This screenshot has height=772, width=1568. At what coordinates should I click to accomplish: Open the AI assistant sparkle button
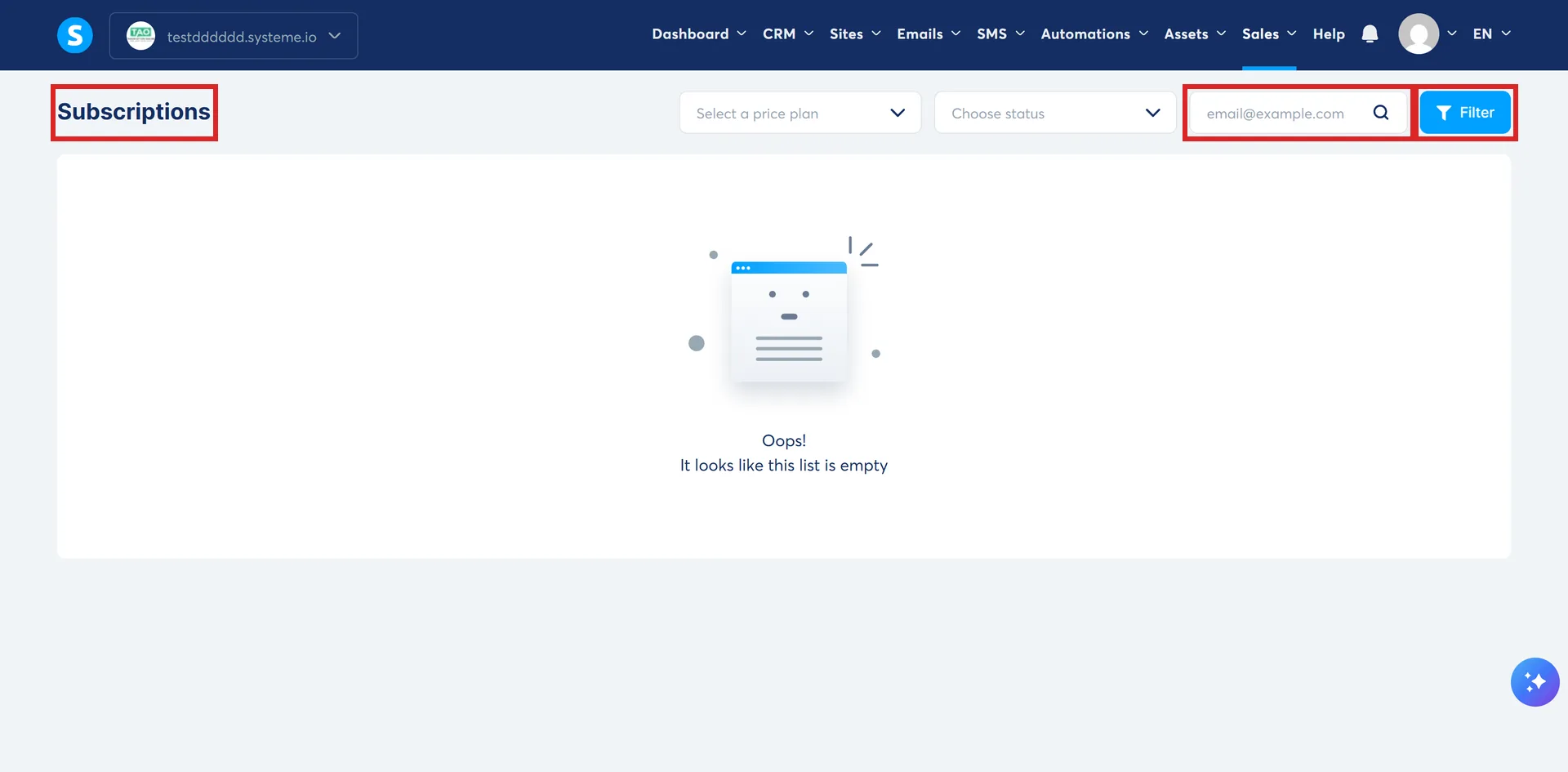pyautogui.click(x=1535, y=681)
